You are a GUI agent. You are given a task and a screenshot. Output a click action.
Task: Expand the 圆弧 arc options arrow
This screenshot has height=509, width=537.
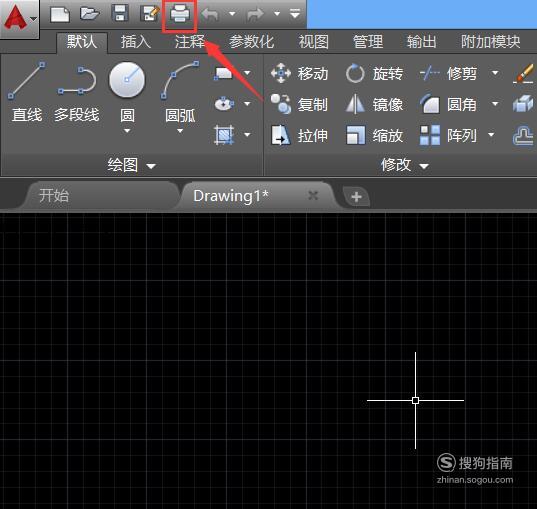click(180, 131)
